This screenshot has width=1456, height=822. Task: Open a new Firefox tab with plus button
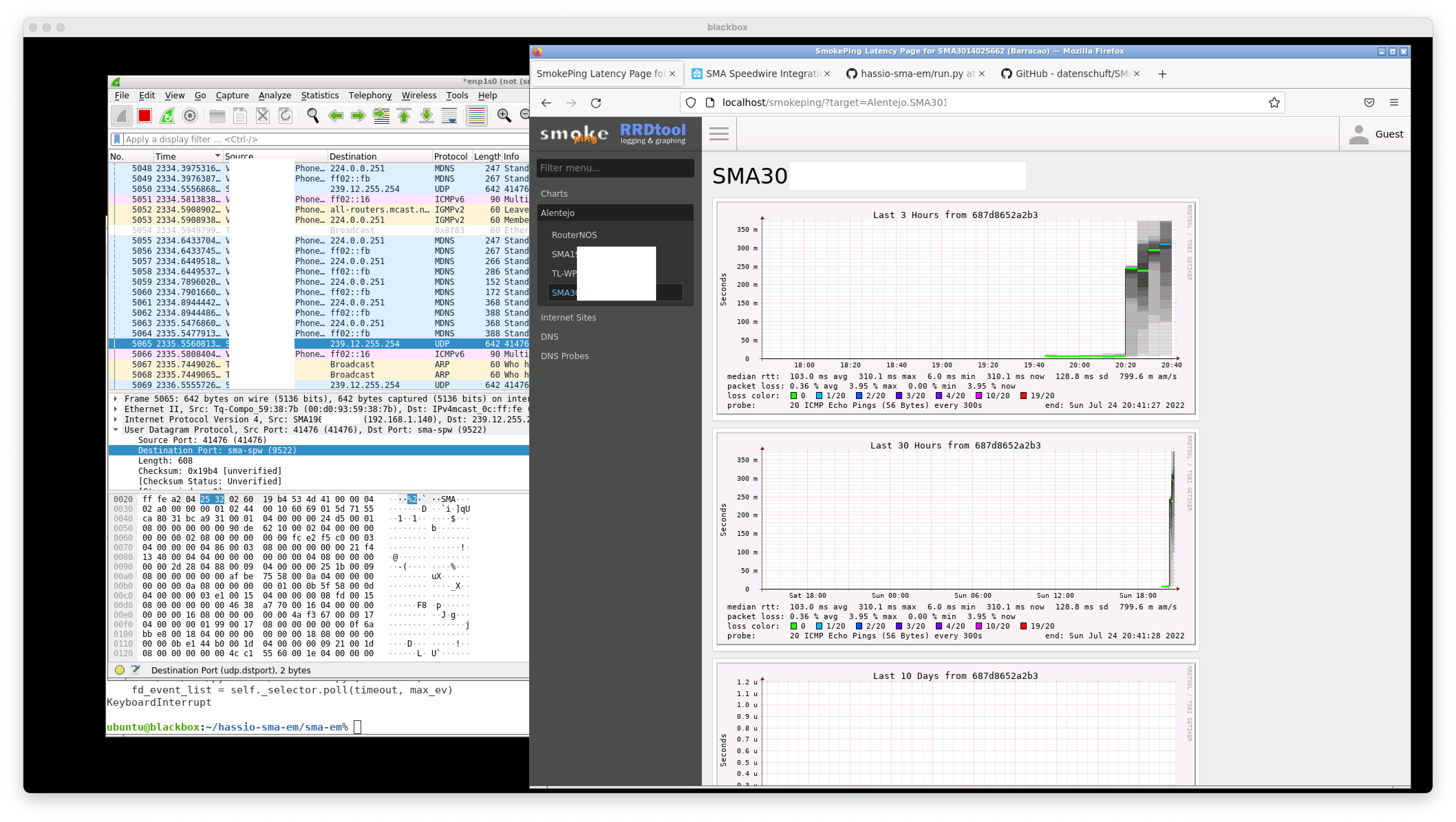coord(1163,74)
